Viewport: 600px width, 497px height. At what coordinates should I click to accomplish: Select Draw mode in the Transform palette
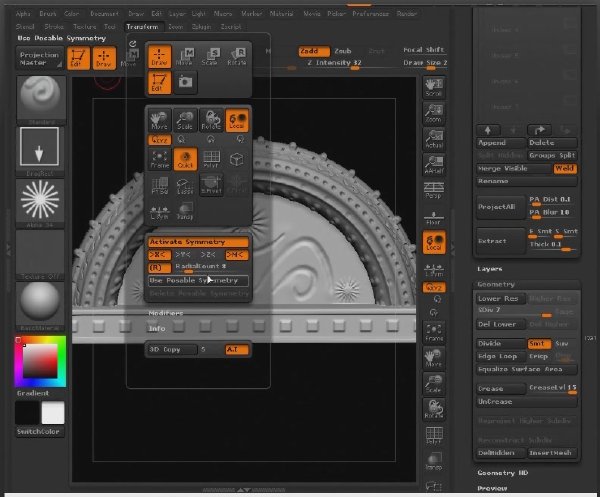pyautogui.click(x=159, y=57)
